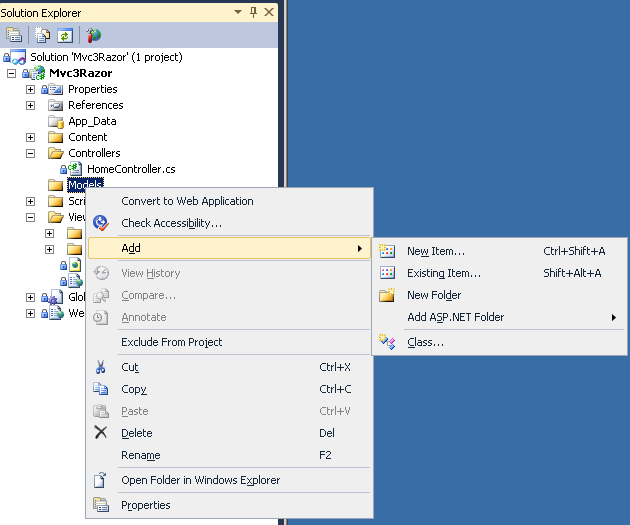Click the Properties icon in the context menu
Screen dimensions: 630x525
coord(100,505)
